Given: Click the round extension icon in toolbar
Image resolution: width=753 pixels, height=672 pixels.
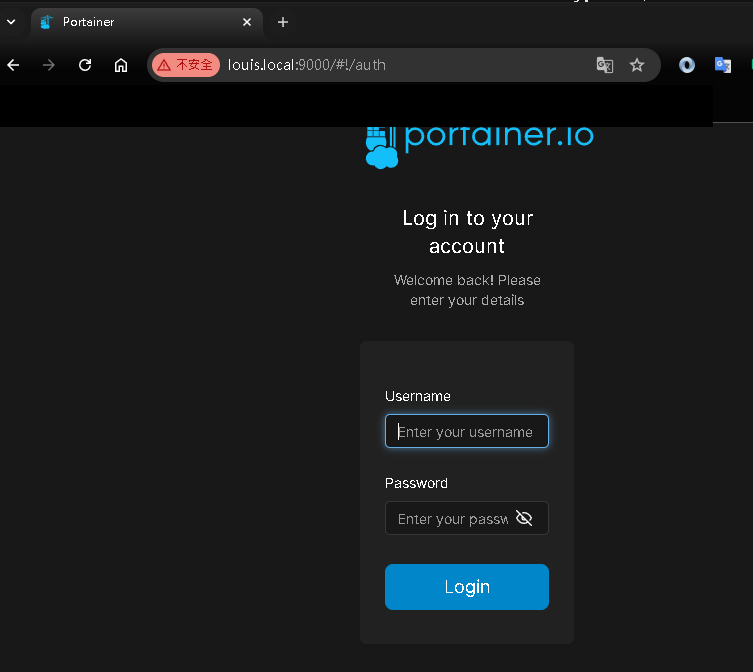Looking at the screenshot, I should (687, 65).
